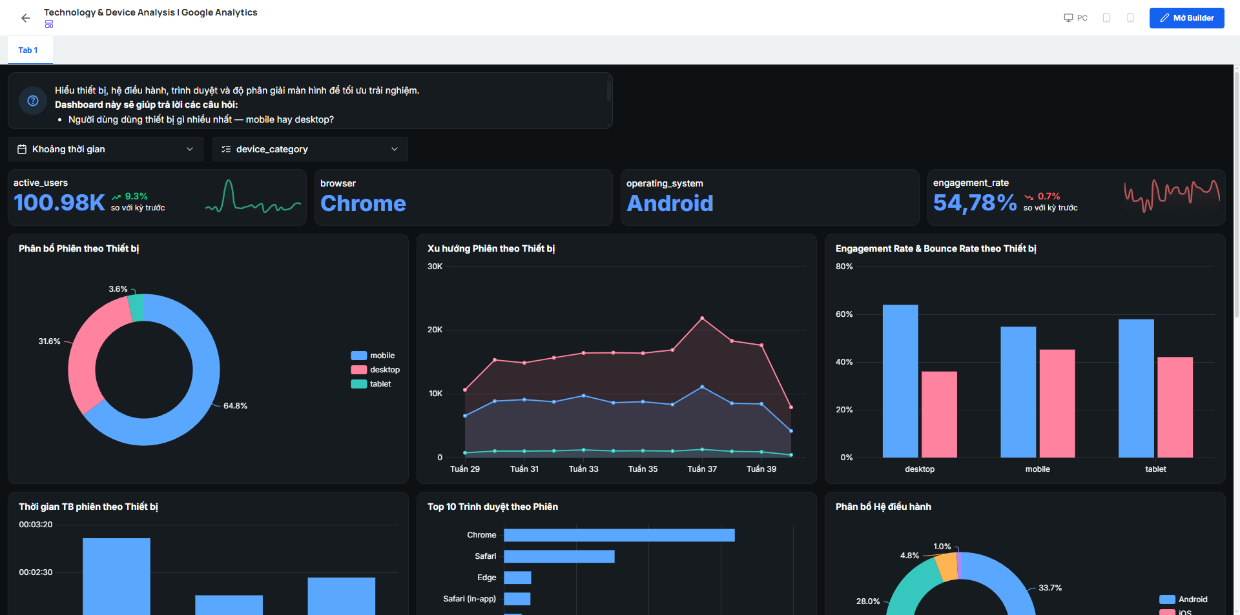The height and width of the screenshot is (615, 1240).
Task: Click the blue desktop bar in Engagement Rate chart
Action: tap(900, 381)
